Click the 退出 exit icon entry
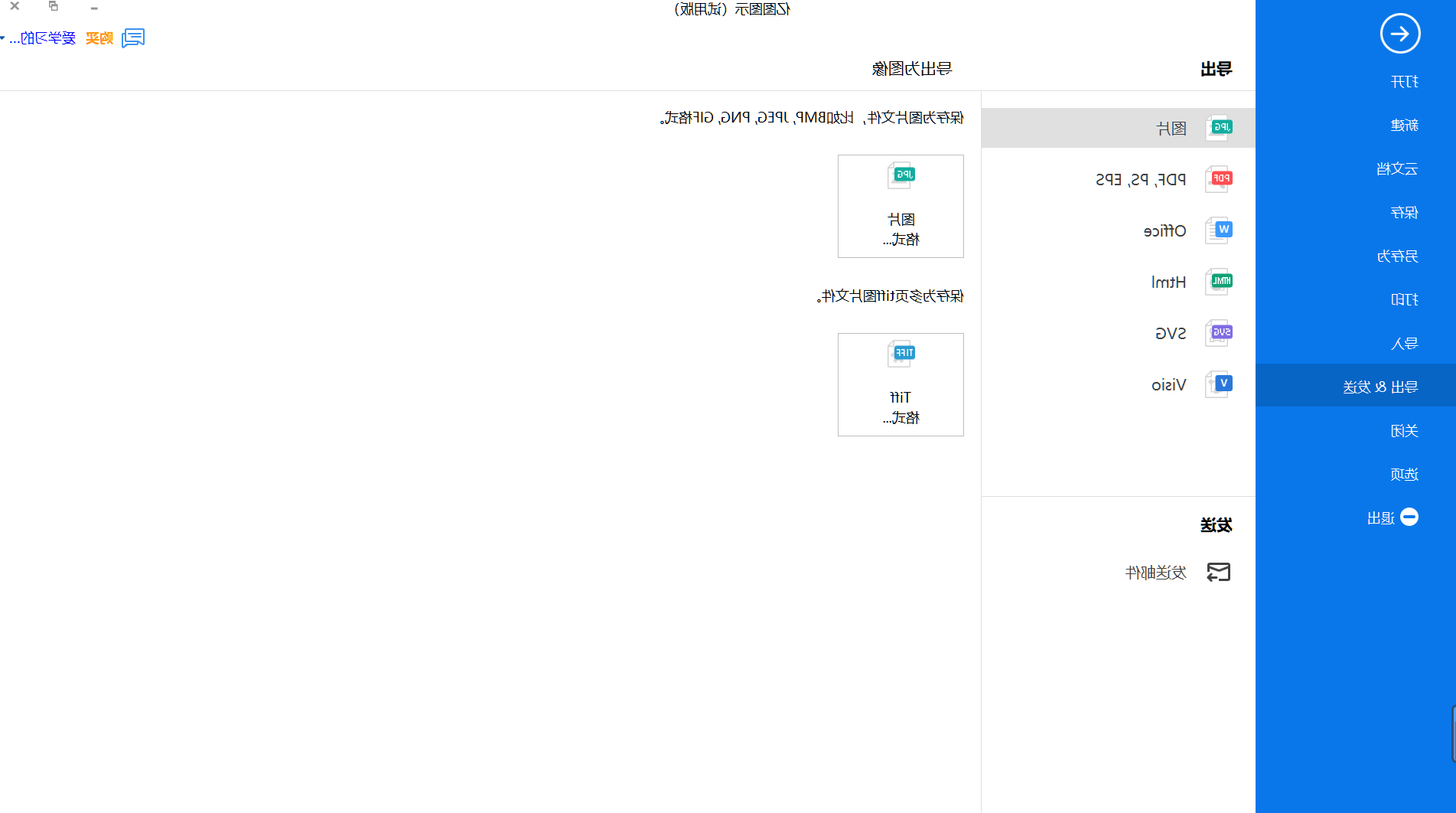Screen dimensions: 1456x813 [x=1392, y=518]
